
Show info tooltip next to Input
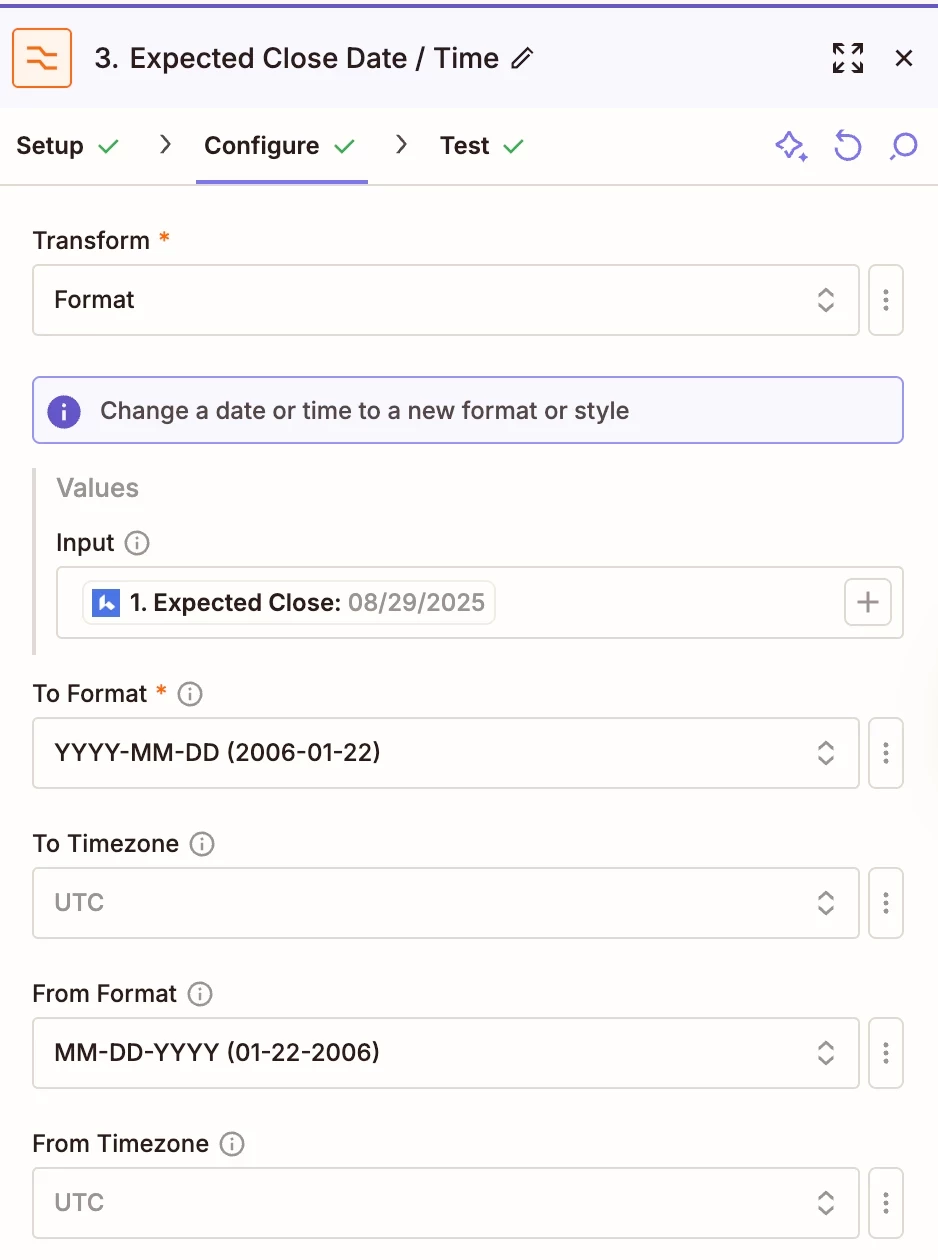(137, 543)
